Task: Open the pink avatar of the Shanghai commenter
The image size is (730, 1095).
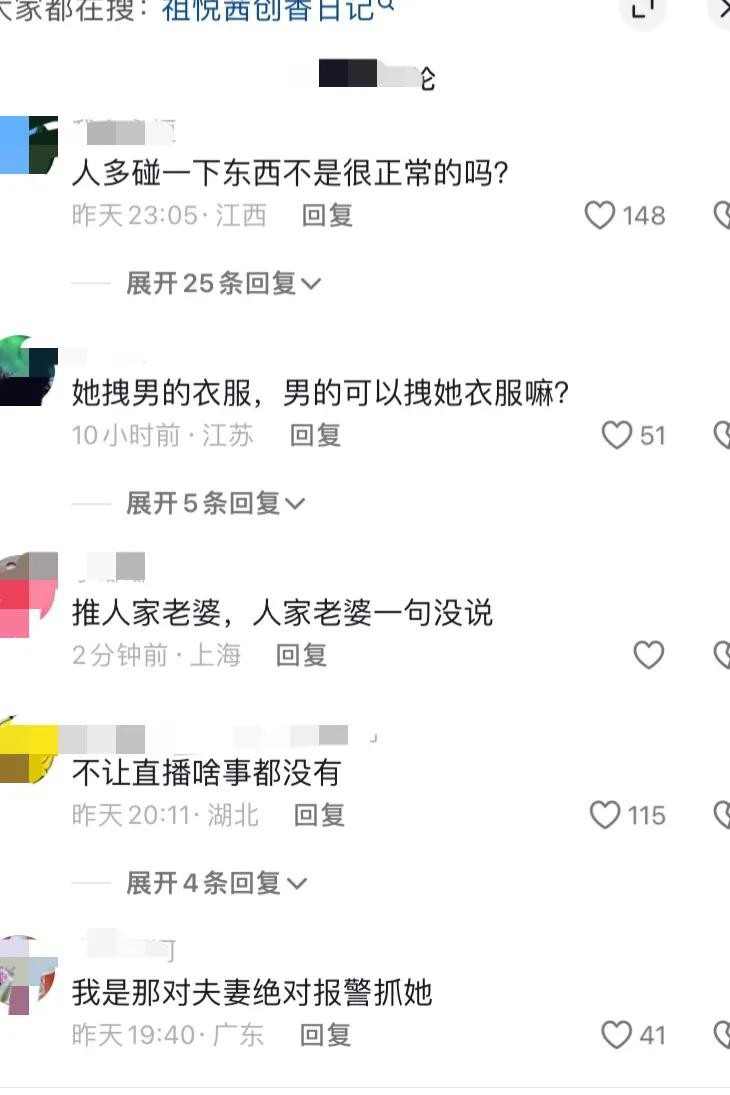Action: coord(28,595)
